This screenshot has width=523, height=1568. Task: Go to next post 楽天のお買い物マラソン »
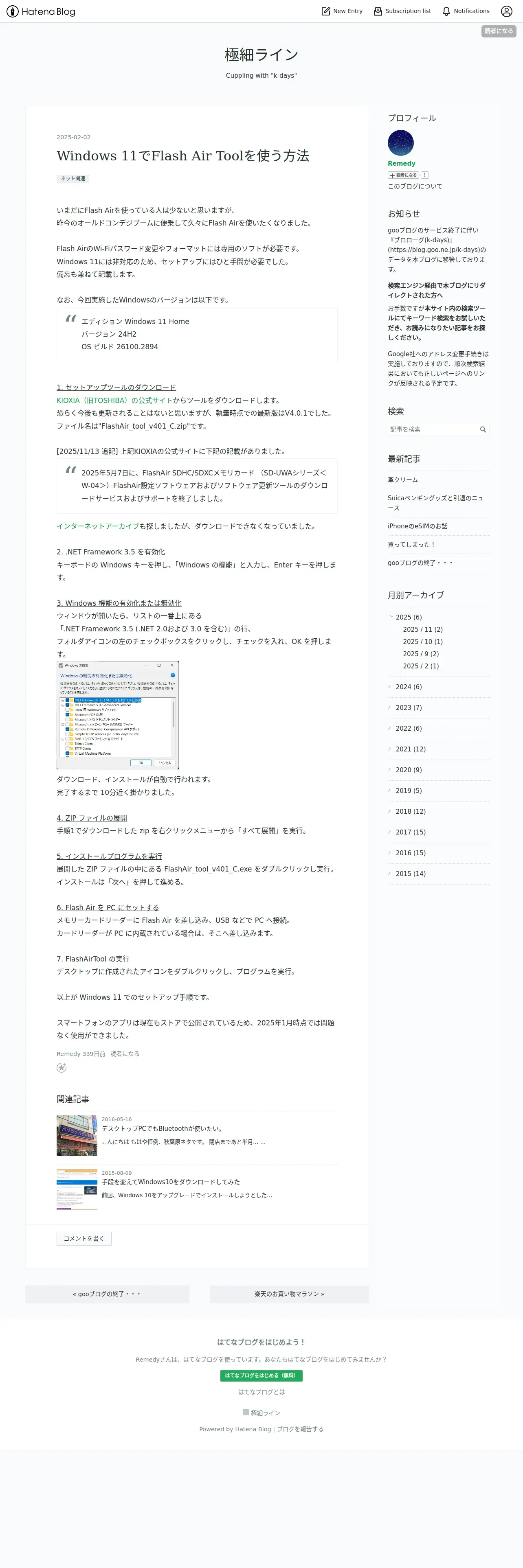289,1294
